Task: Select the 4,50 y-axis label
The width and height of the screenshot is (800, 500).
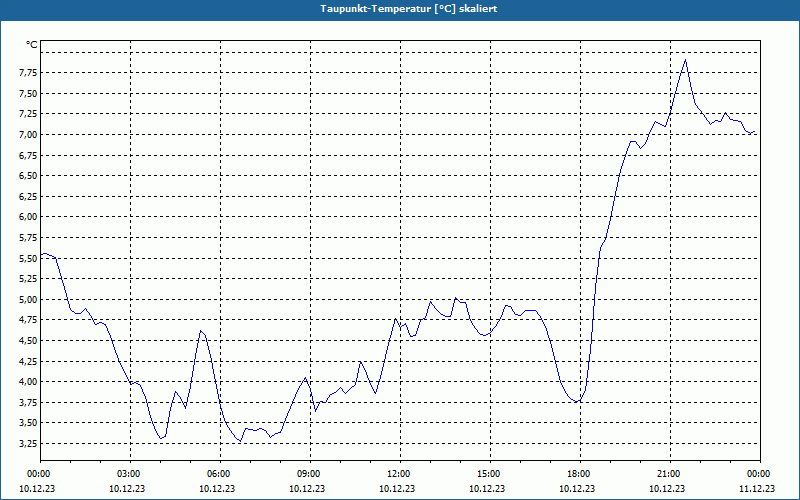Action: [28, 340]
